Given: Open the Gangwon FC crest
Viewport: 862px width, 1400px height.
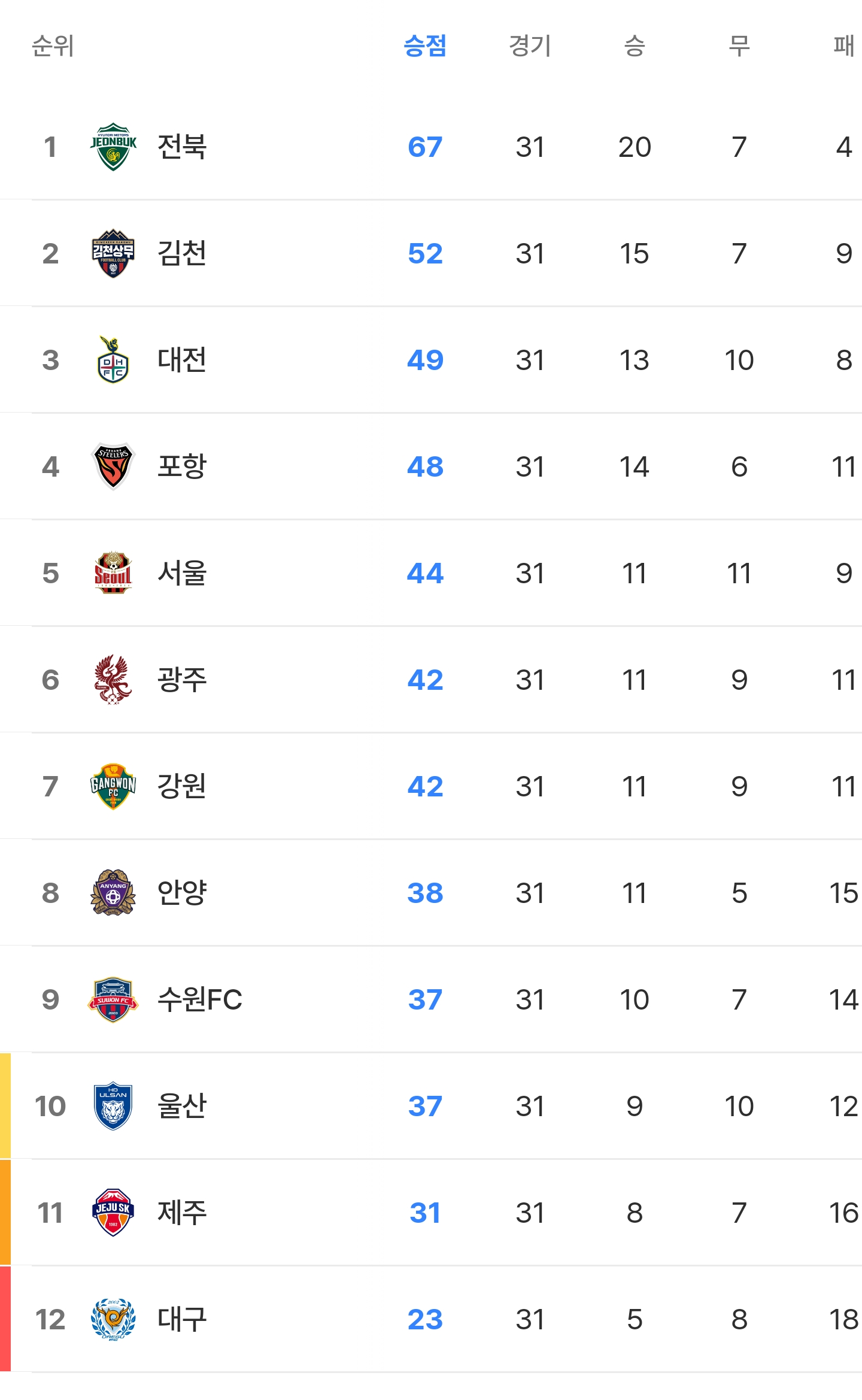Looking at the screenshot, I should click(113, 786).
